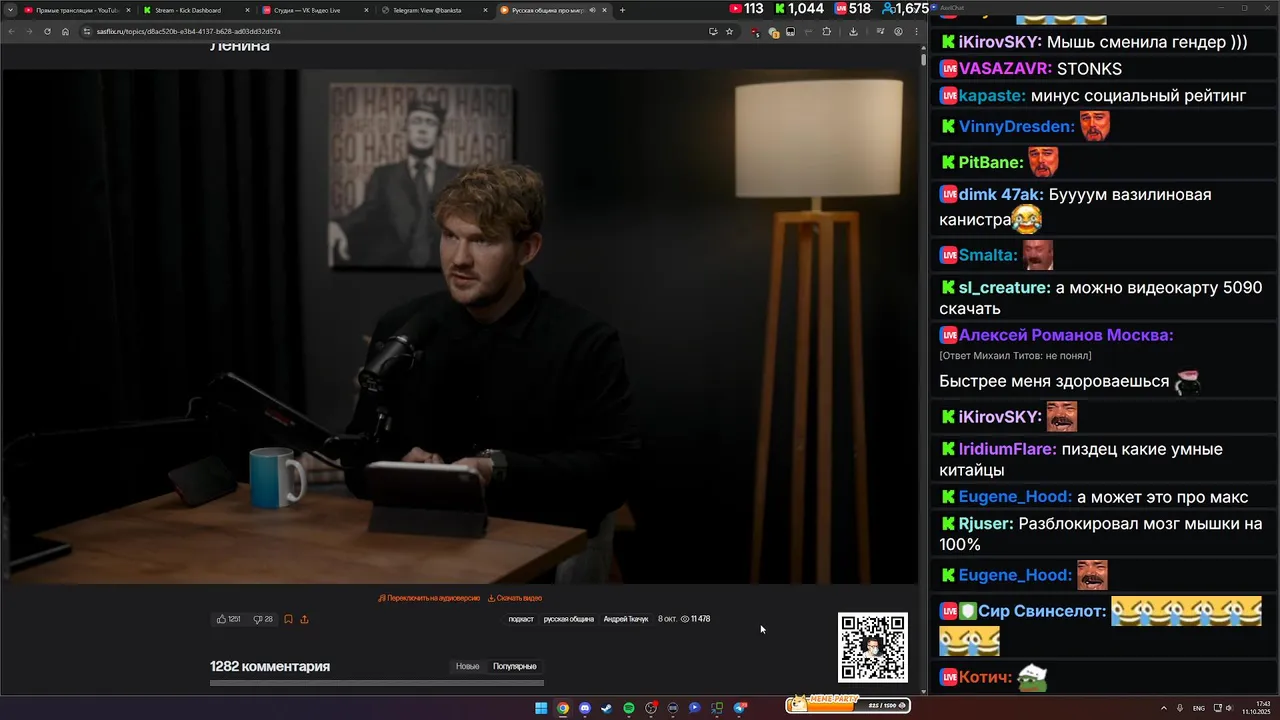This screenshot has width=1280, height=720.
Task: Open Steam from the taskbar
Action: [606, 708]
